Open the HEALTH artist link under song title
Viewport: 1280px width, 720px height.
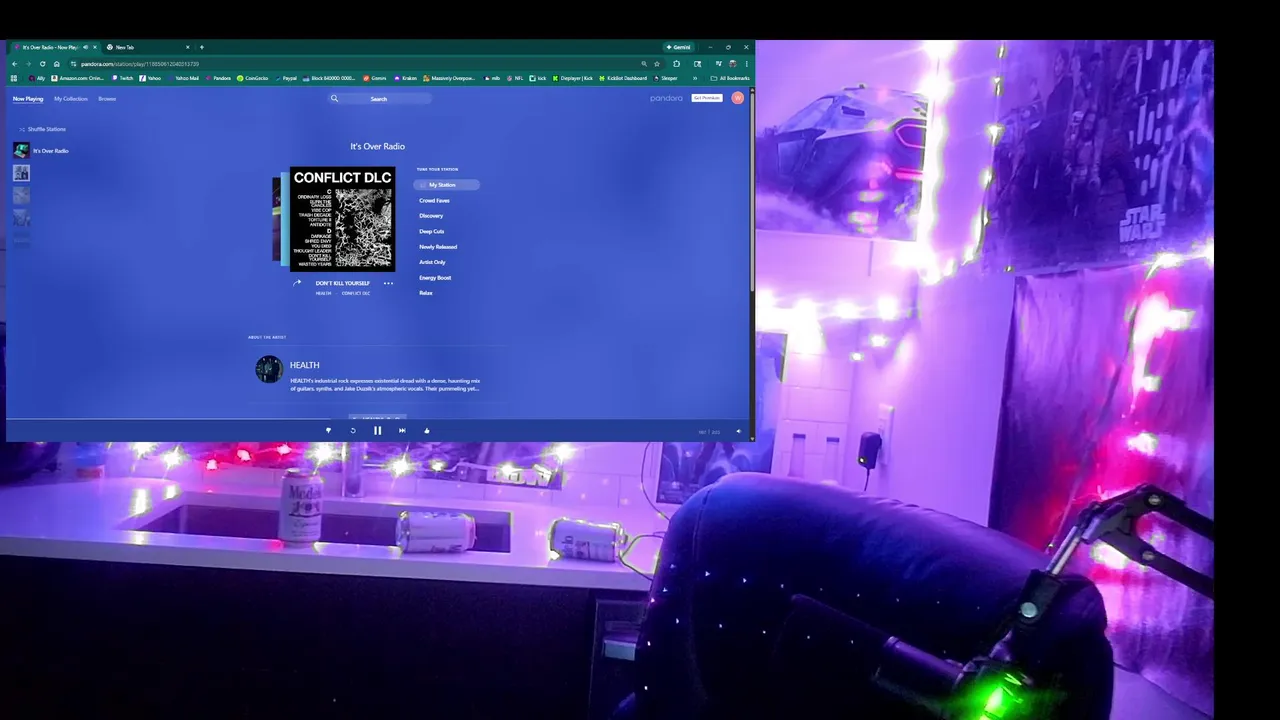(323, 293)
